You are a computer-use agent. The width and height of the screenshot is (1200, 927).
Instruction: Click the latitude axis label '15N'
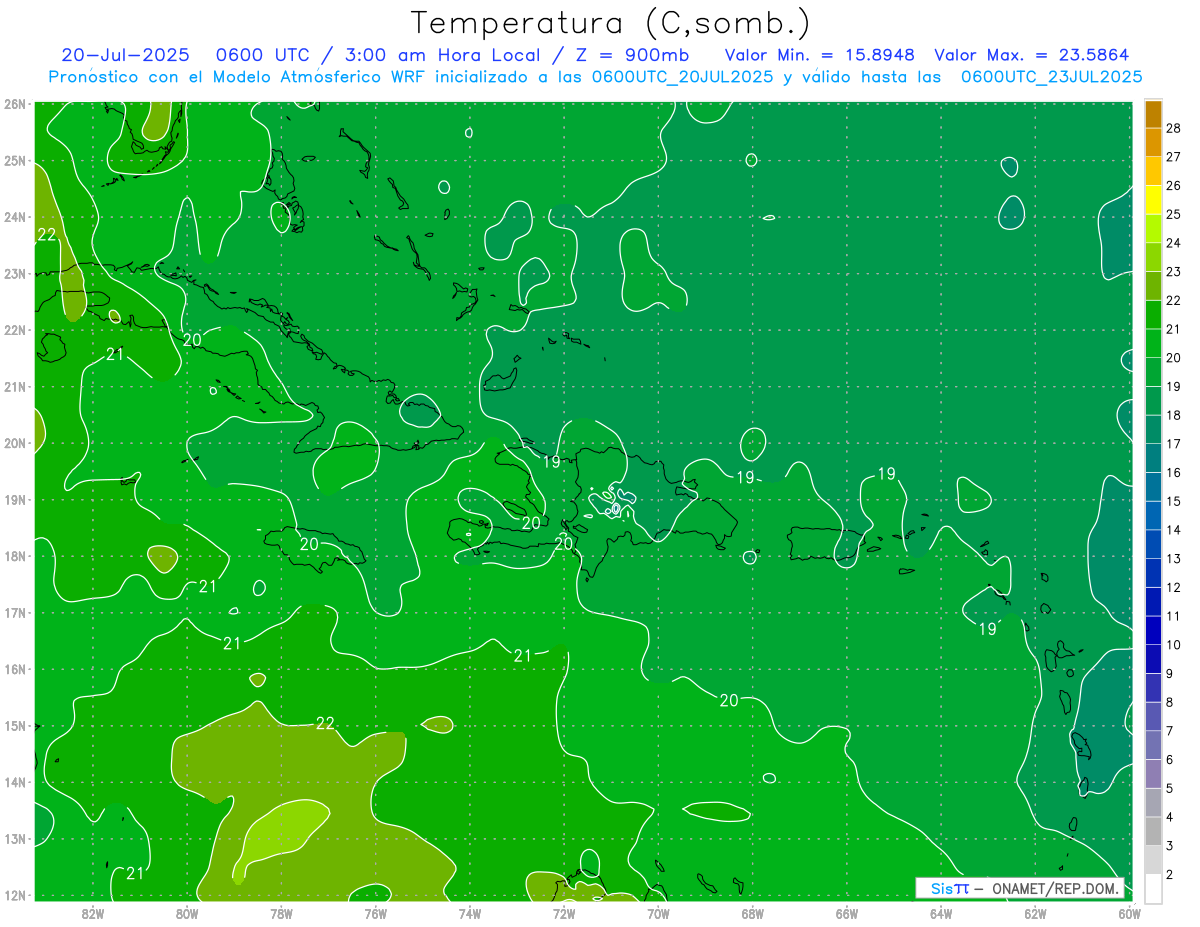(x=15, y=725)
